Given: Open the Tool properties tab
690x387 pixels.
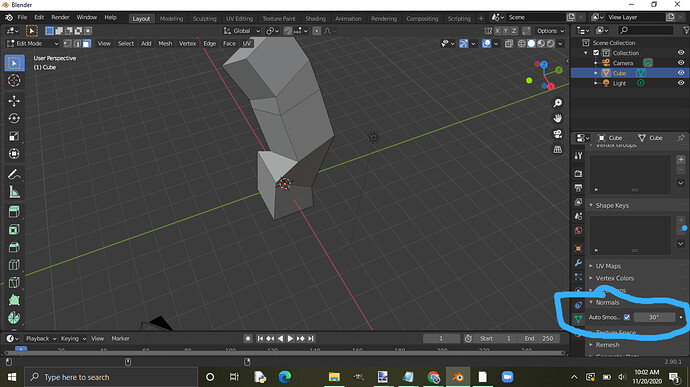Looking at the screenshot, I should pos(578,156).
